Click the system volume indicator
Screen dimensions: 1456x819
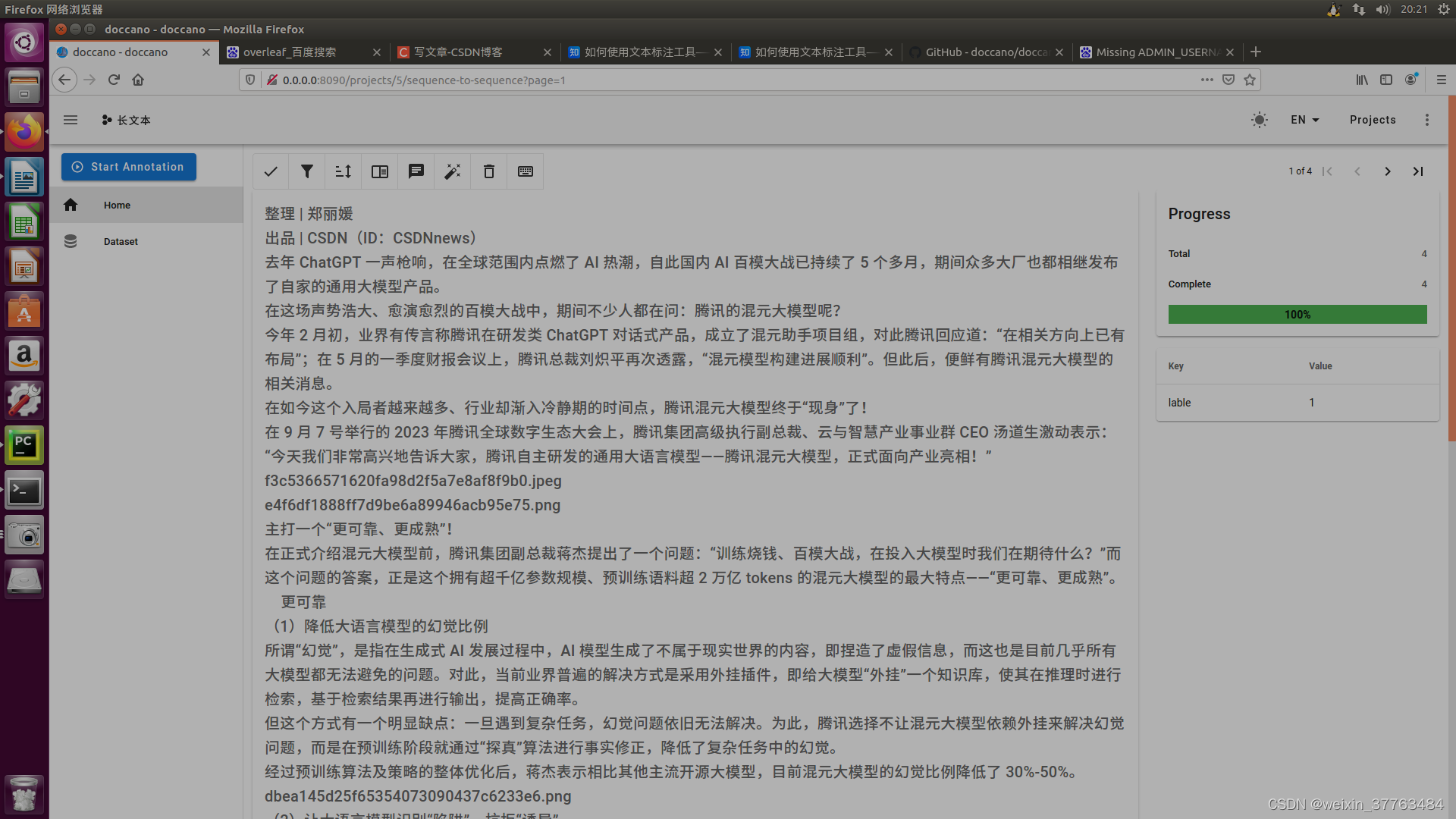(x=1383, y=9)
